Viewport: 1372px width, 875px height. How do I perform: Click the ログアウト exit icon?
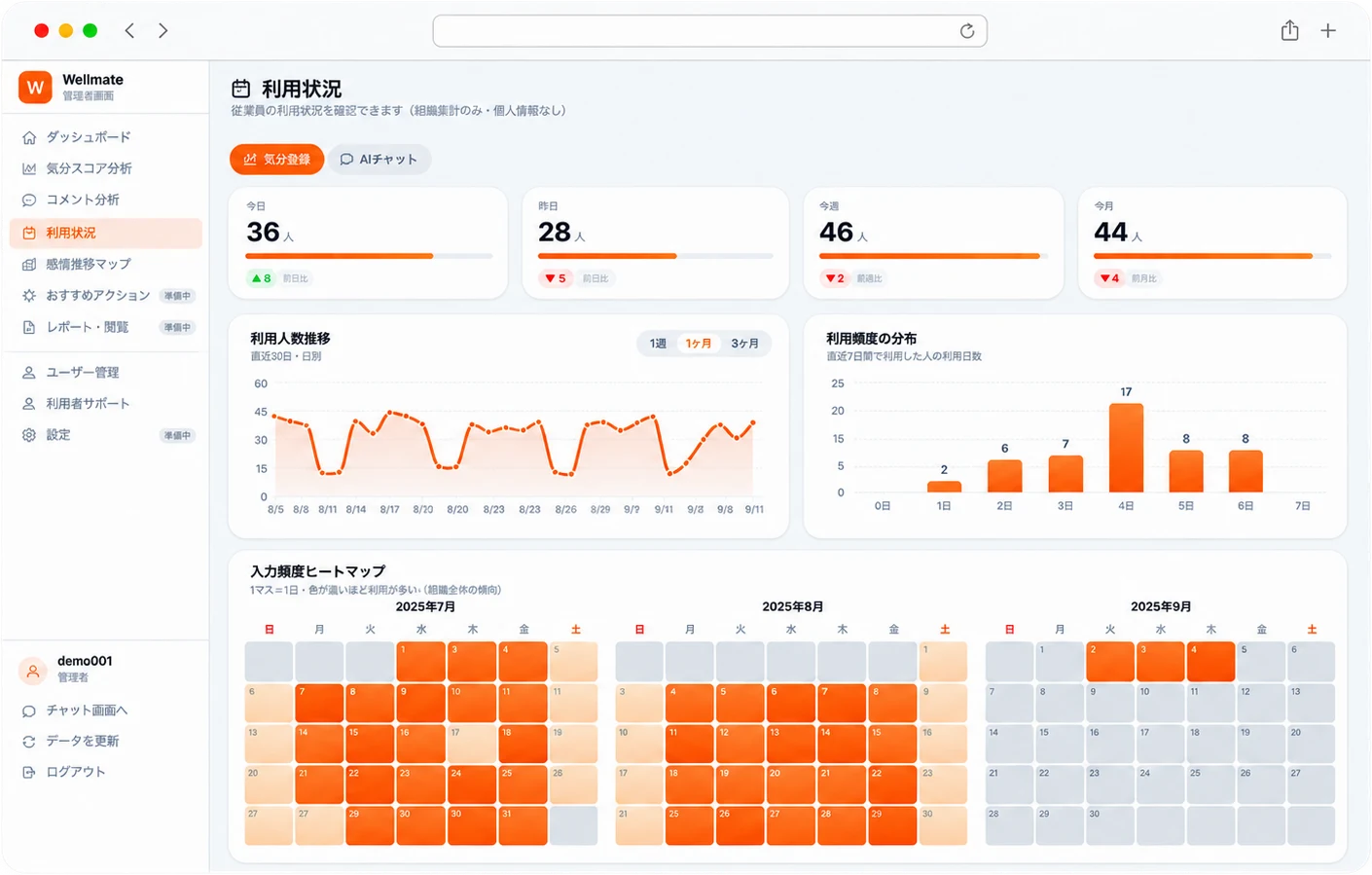[29, 772]
